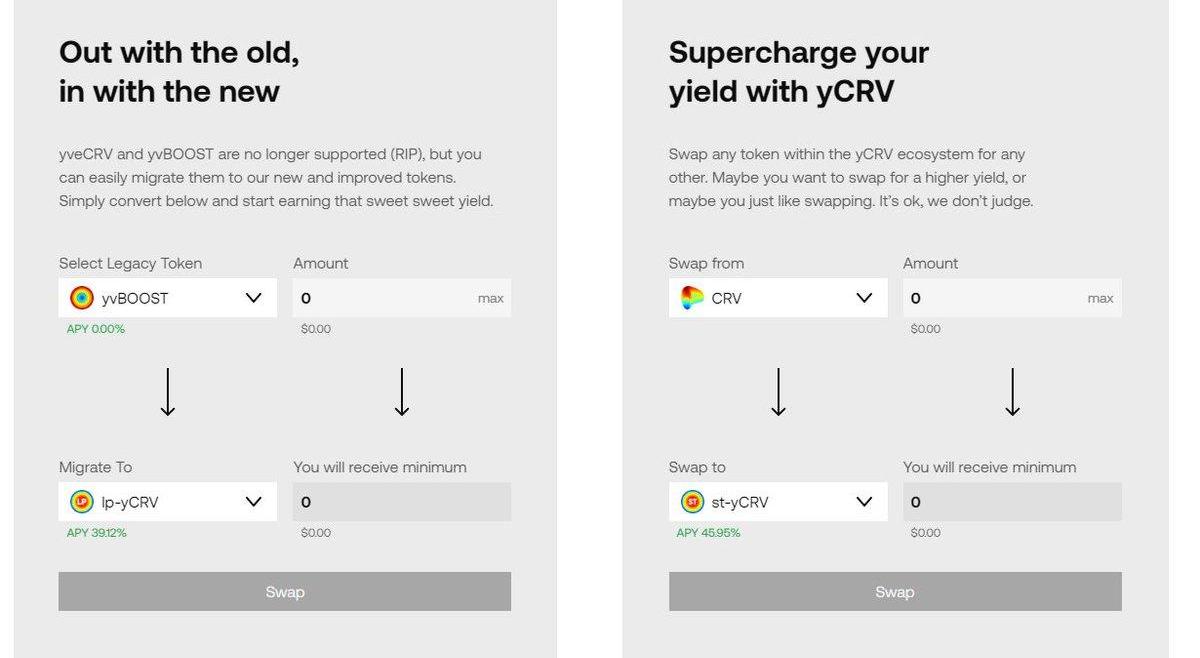Screen dimensions: 1200x658
Task: Expand the Select Legacy Token dropdown
Action: [x=254, y=298]
